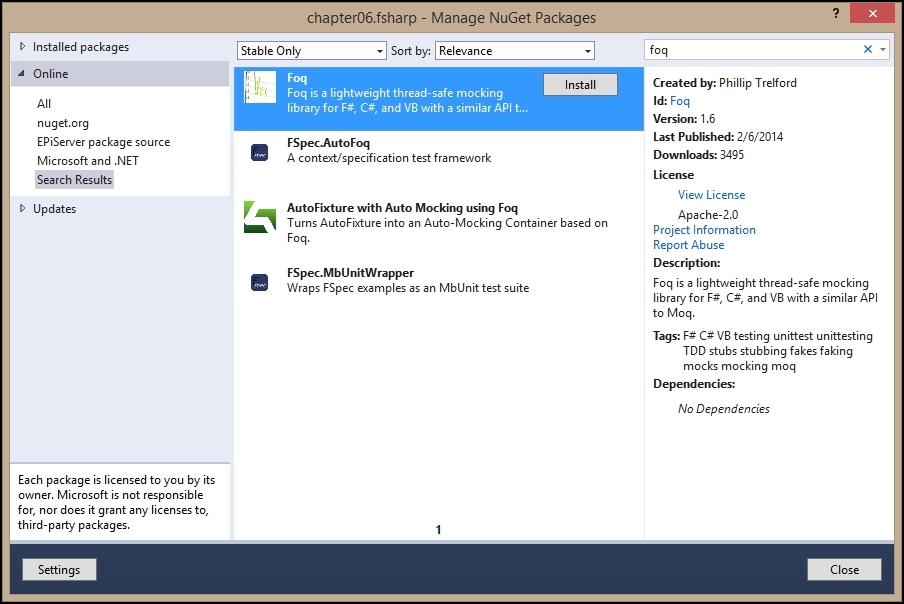The image size is (904, 604).
Task: Collapse the Online section
Action: (21, 73)
